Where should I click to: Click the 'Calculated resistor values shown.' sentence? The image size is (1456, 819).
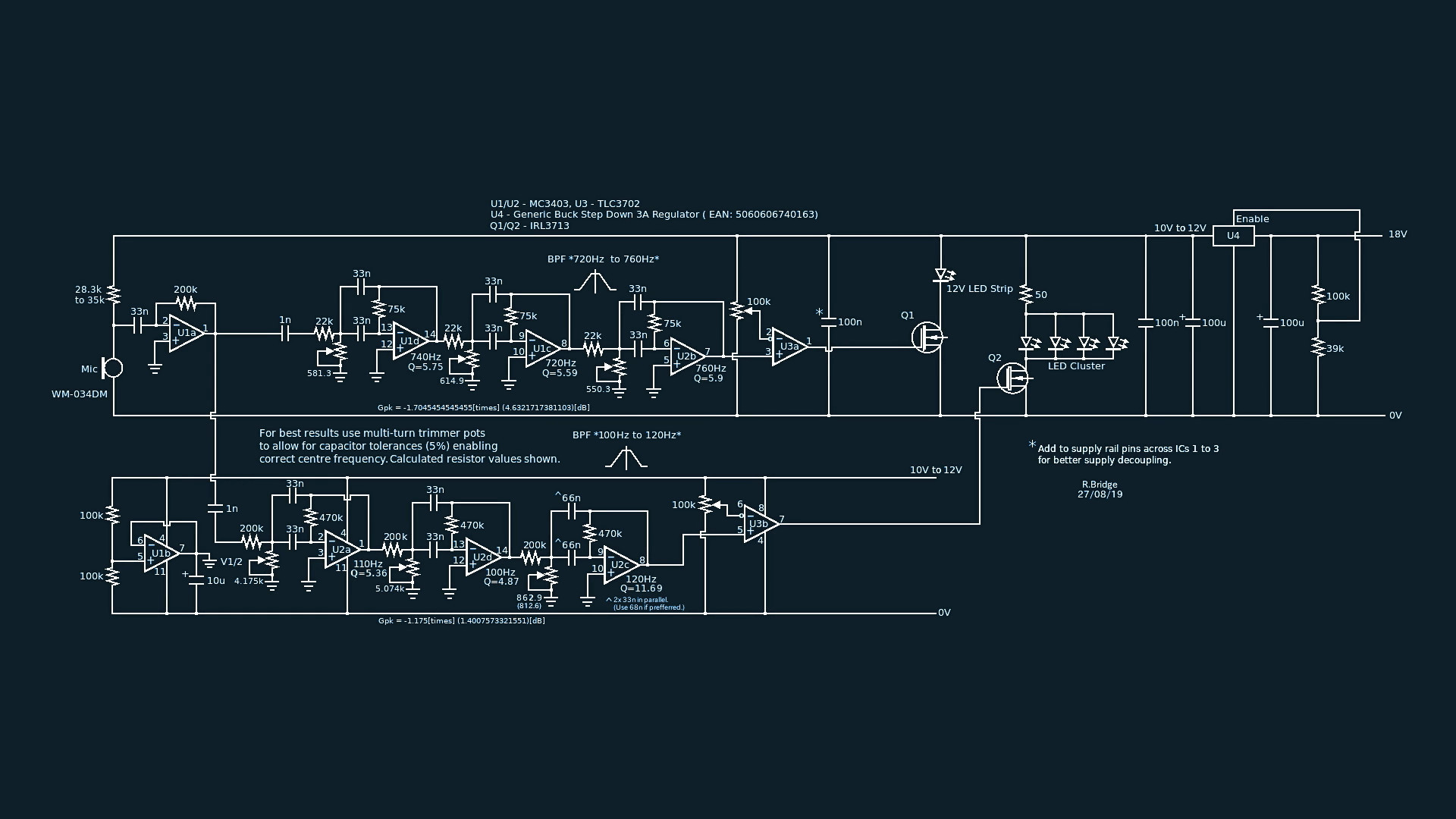[x=475, y=460]
